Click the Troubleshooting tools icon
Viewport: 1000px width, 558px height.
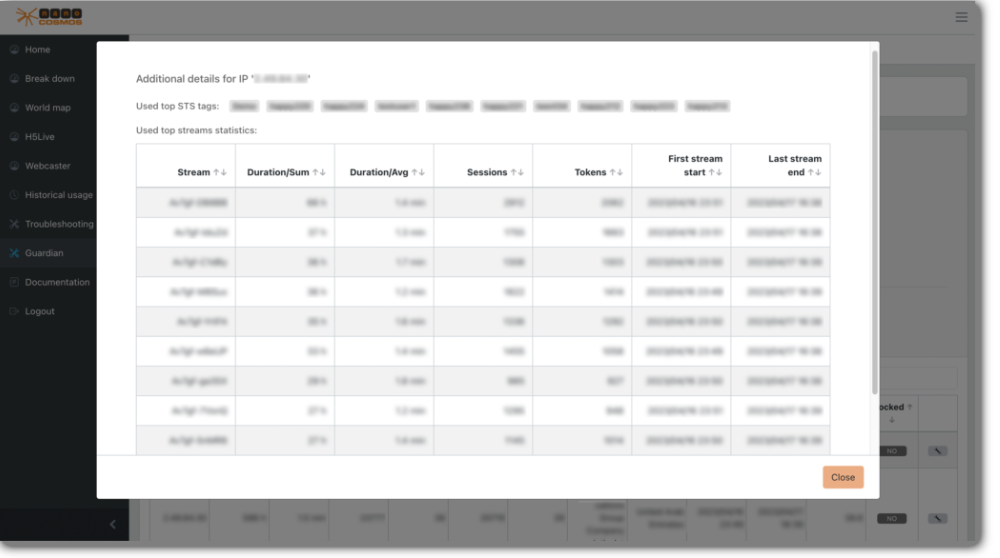point(14,224)
